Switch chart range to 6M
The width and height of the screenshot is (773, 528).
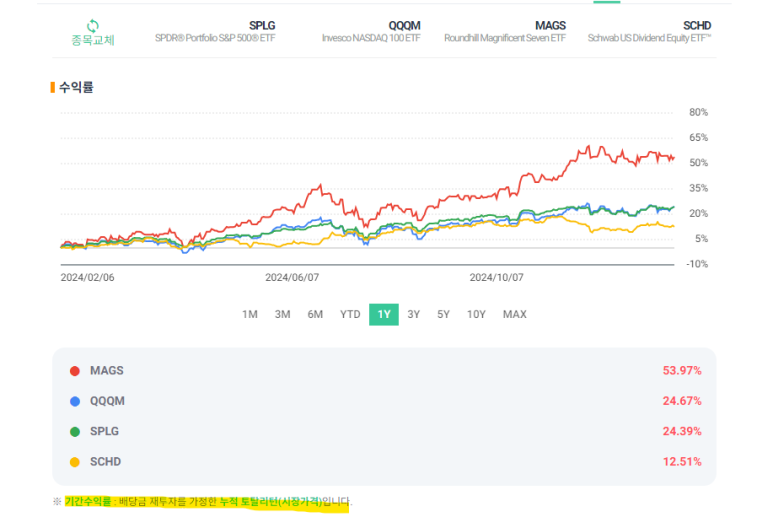[x=315, y=315]
